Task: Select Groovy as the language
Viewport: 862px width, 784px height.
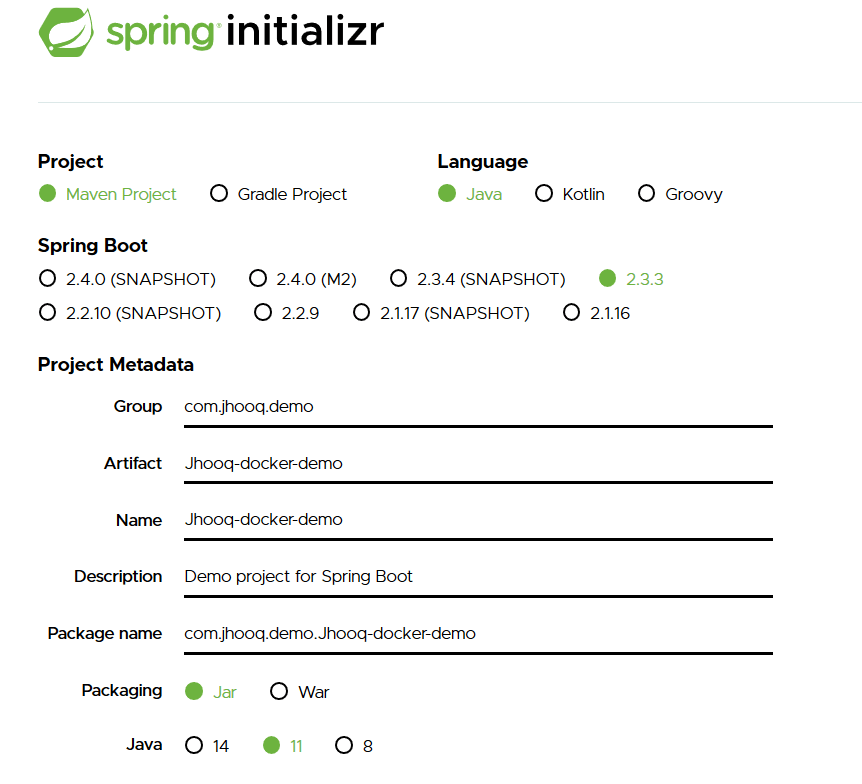Action: 646,194
